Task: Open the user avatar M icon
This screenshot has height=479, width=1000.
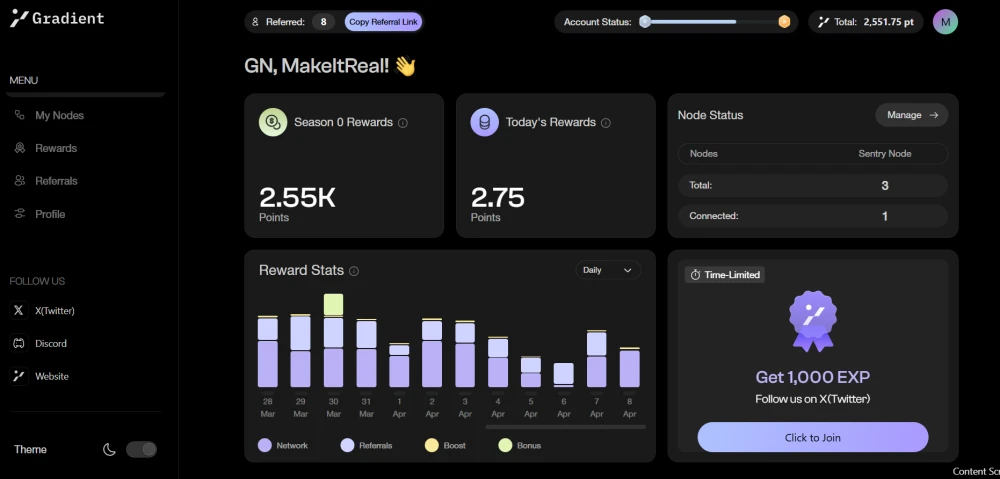Action: 945,22
